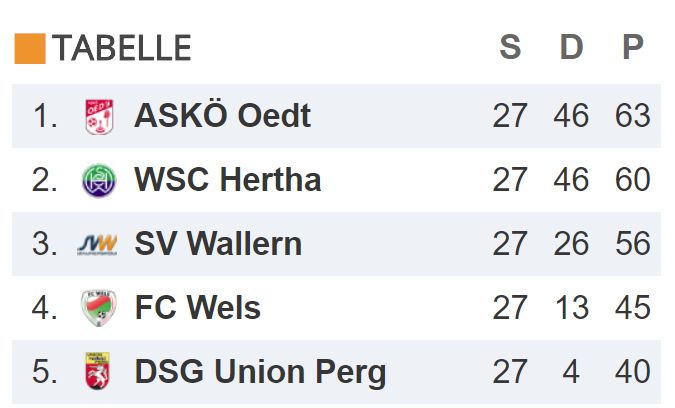This screenshot has height=408, width=675.
Task: Click the P column header
Action: pyautogui.click(x=632, y=47)
